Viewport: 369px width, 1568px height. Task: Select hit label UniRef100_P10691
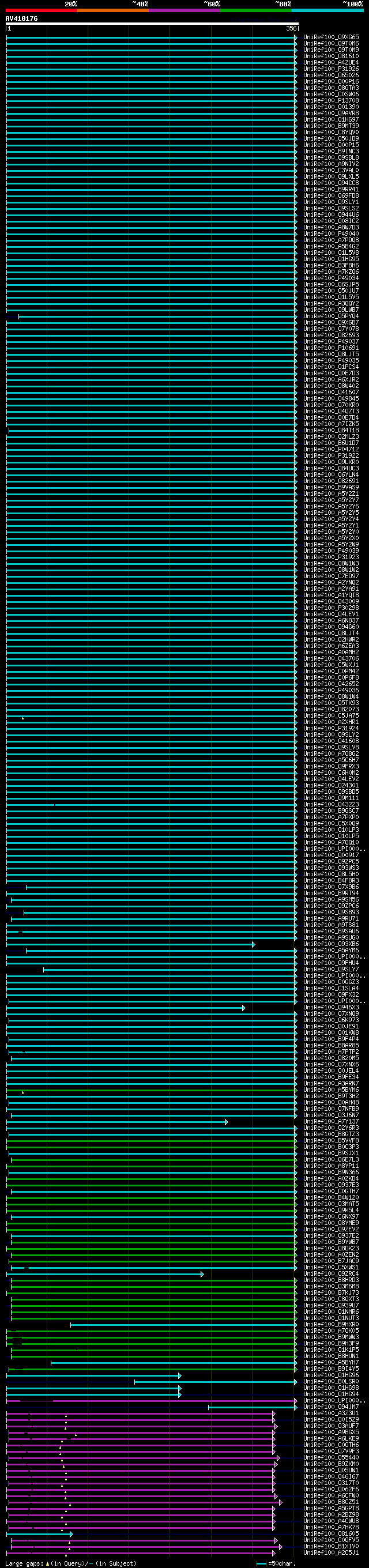[332, 348]
